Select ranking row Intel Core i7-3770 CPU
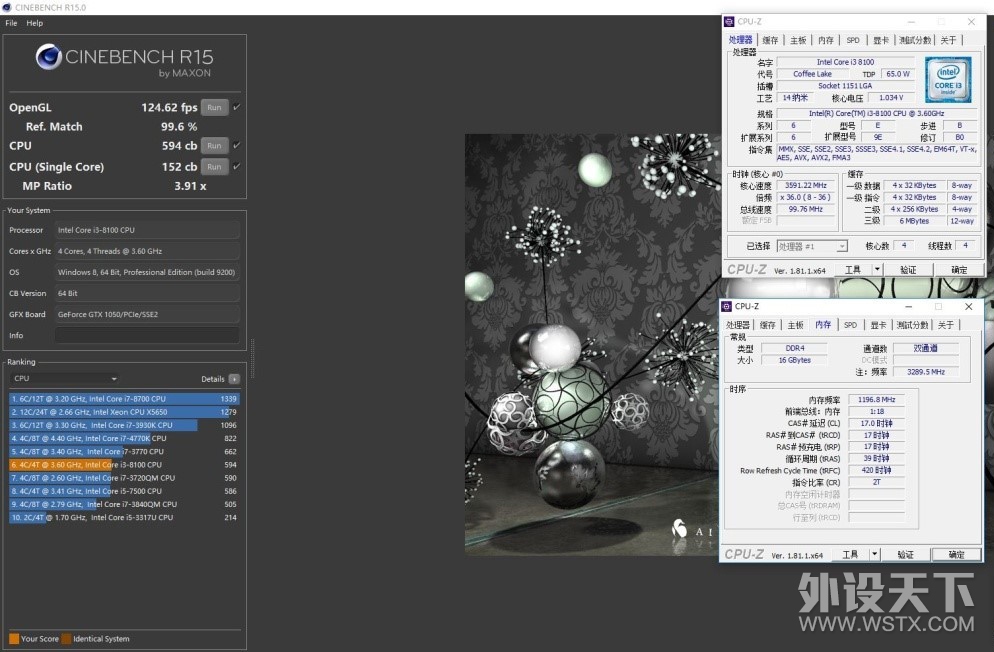Image resolution: width=994 pixels, height=652 pixels. point(124,452)
